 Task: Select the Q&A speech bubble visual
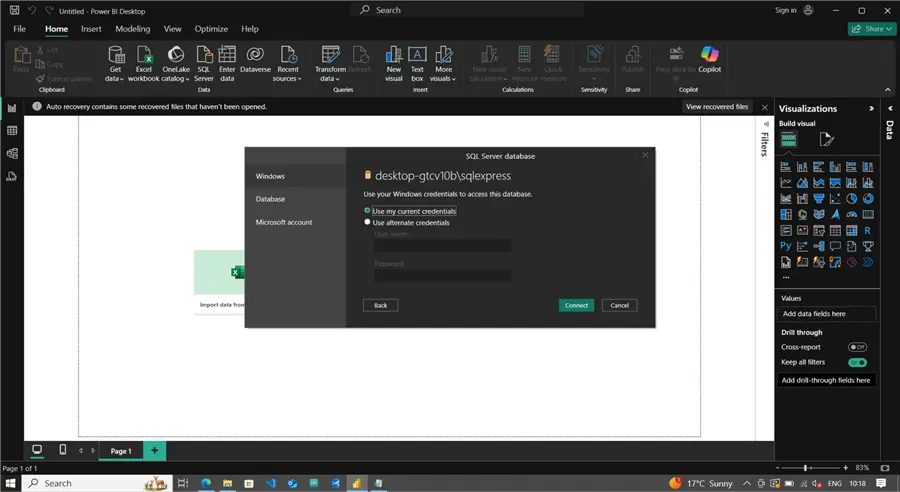tap(835, 246)
